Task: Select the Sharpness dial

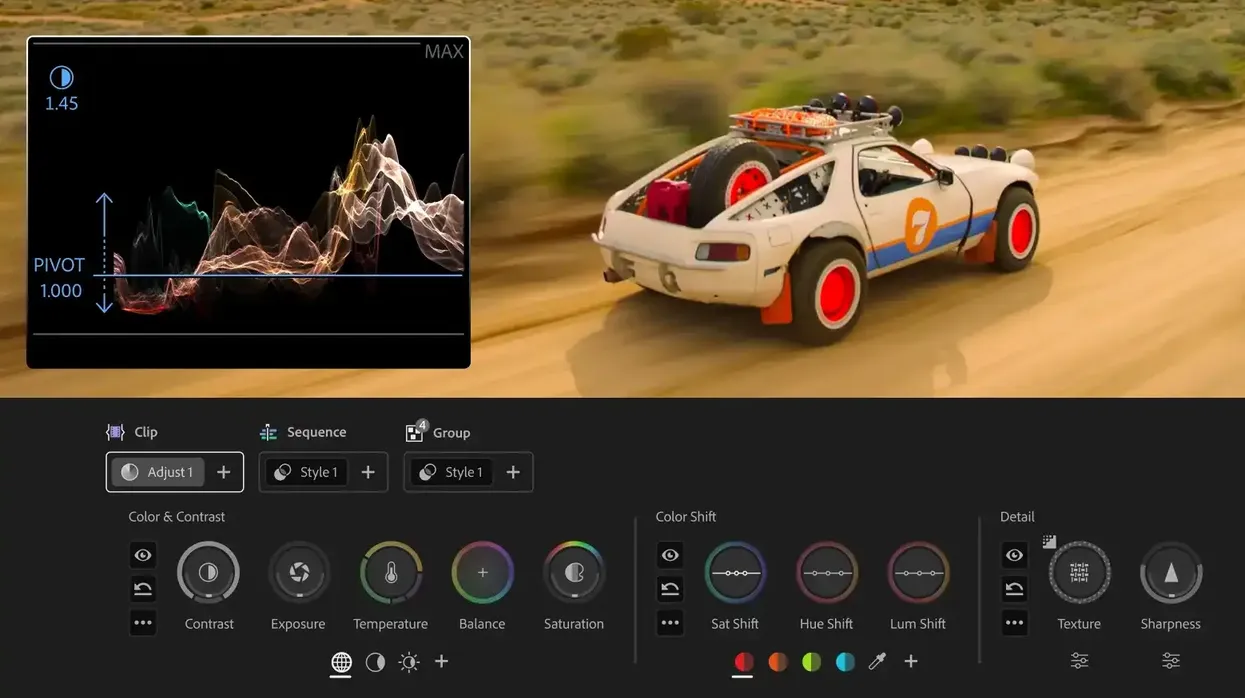Action: 1171,573
